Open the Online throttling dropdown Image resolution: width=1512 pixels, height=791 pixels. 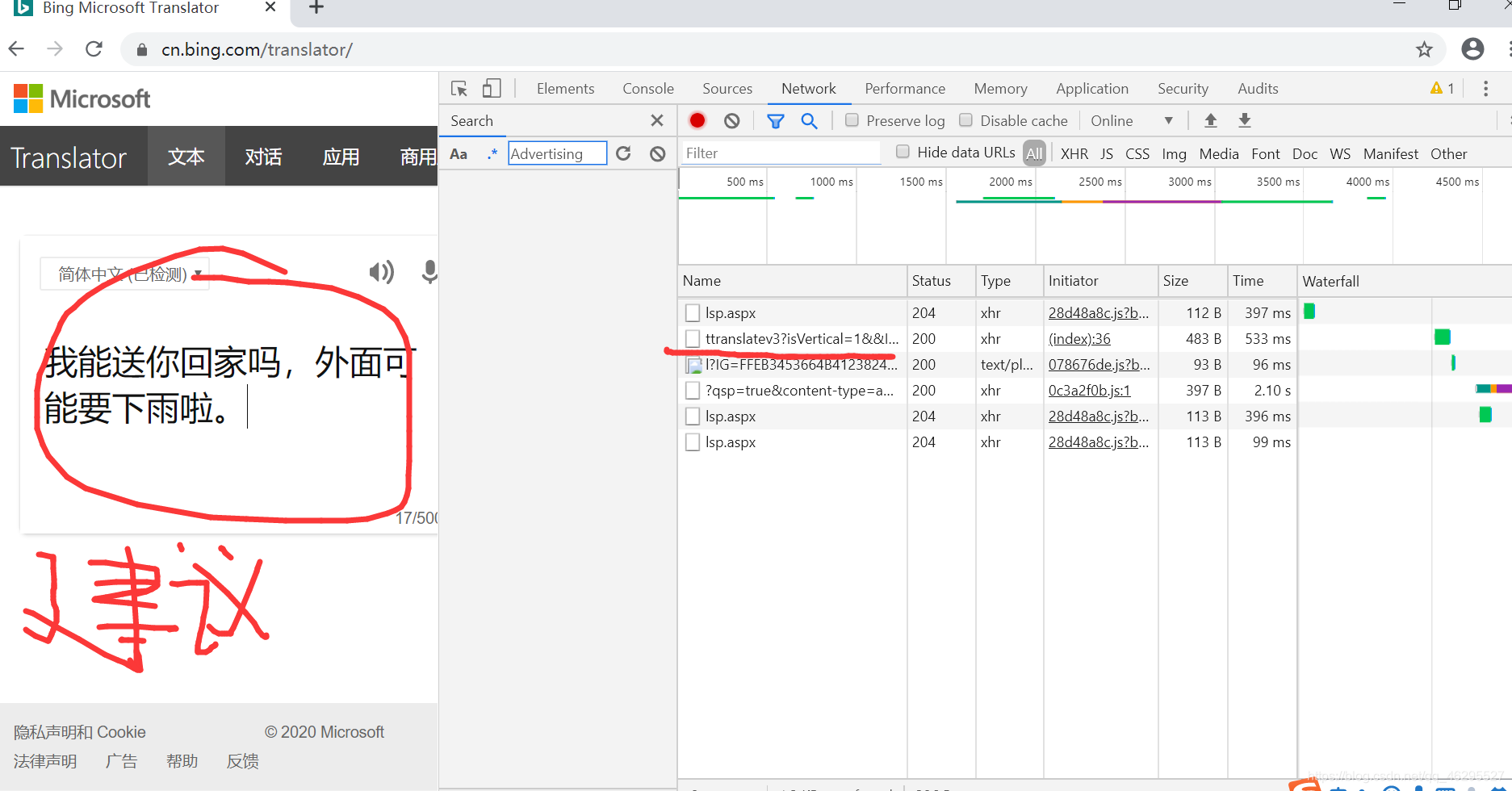1132,120
